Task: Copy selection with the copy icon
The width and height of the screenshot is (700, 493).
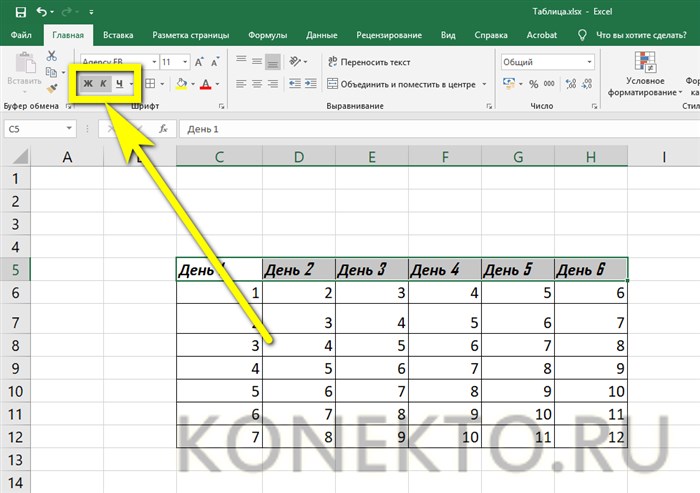Action: tap(51, 72)
